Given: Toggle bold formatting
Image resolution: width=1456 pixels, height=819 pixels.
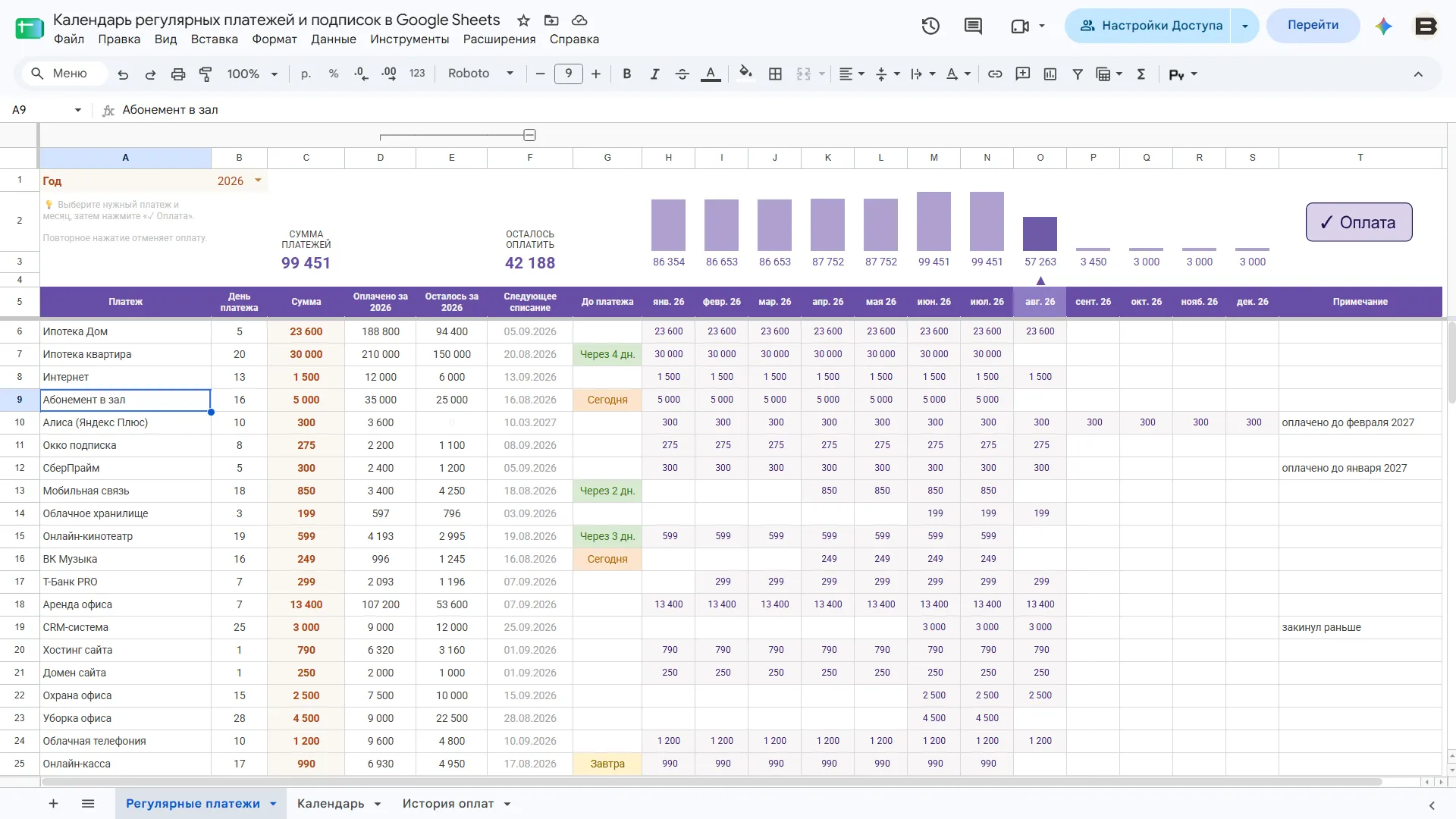Looking at the screenshot, I should coord(627,74).
